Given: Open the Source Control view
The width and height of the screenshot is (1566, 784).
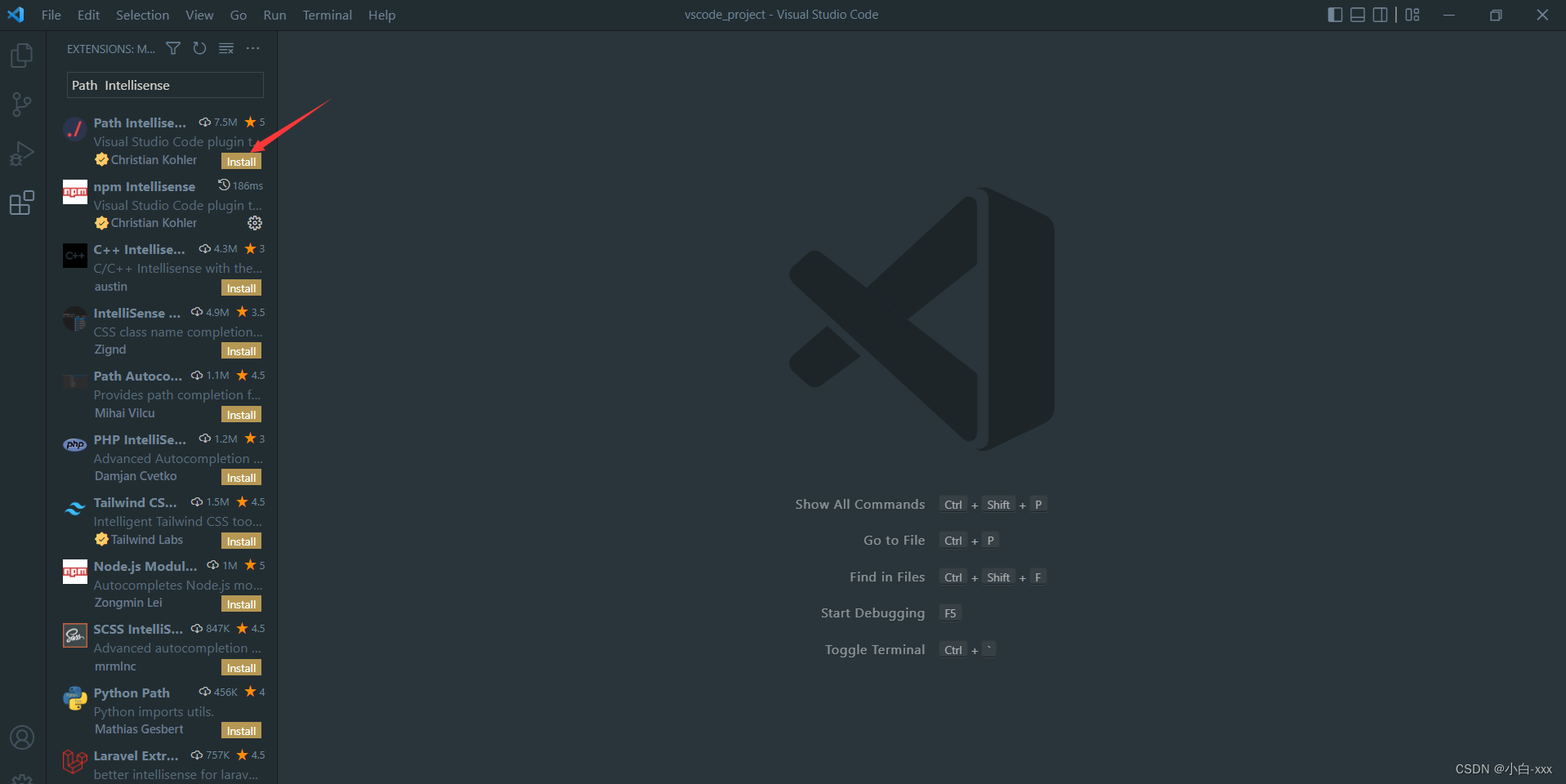Looking at the screenshot, I should [x=21, y=104].
